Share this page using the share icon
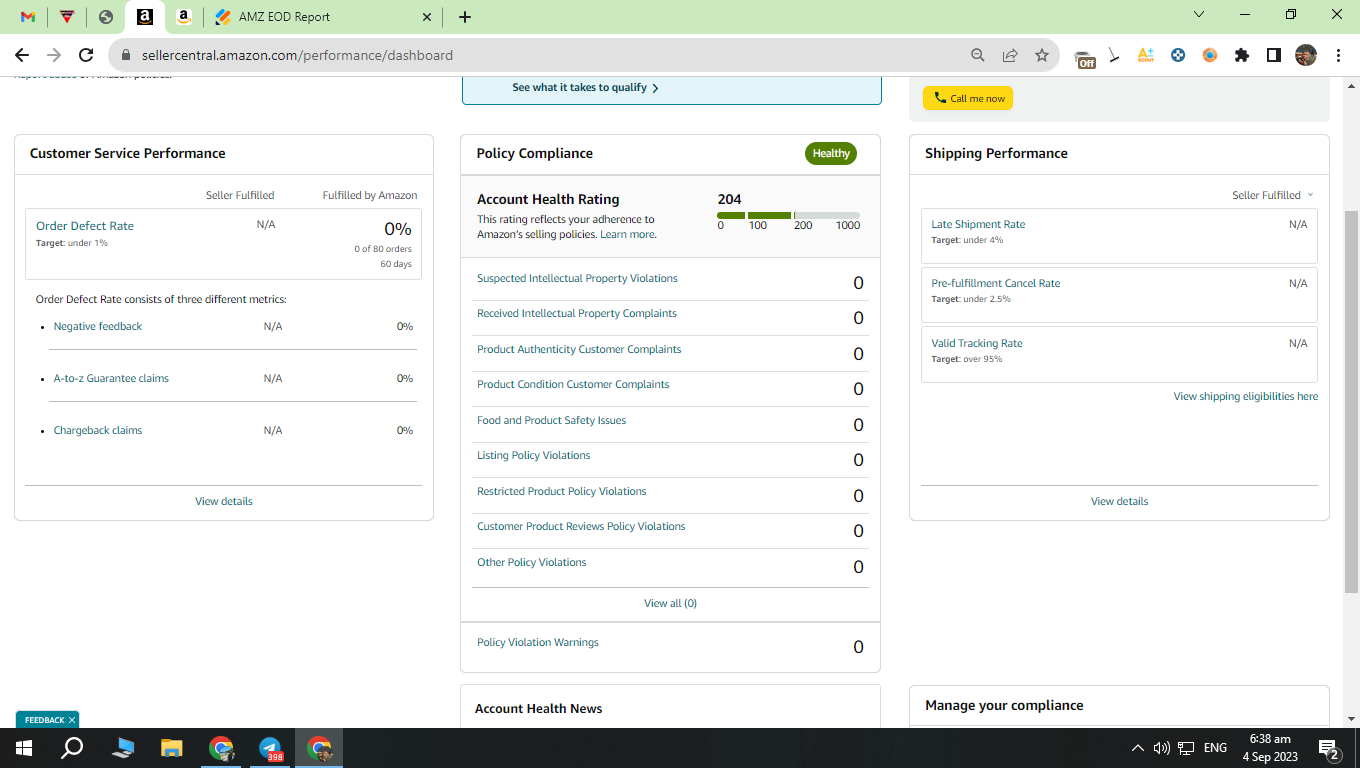Screen dimensions: 1360x768 coord(1010,55)
